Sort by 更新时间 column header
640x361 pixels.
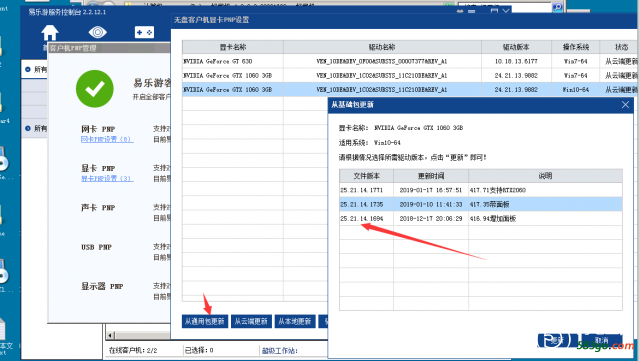[431, 176]
